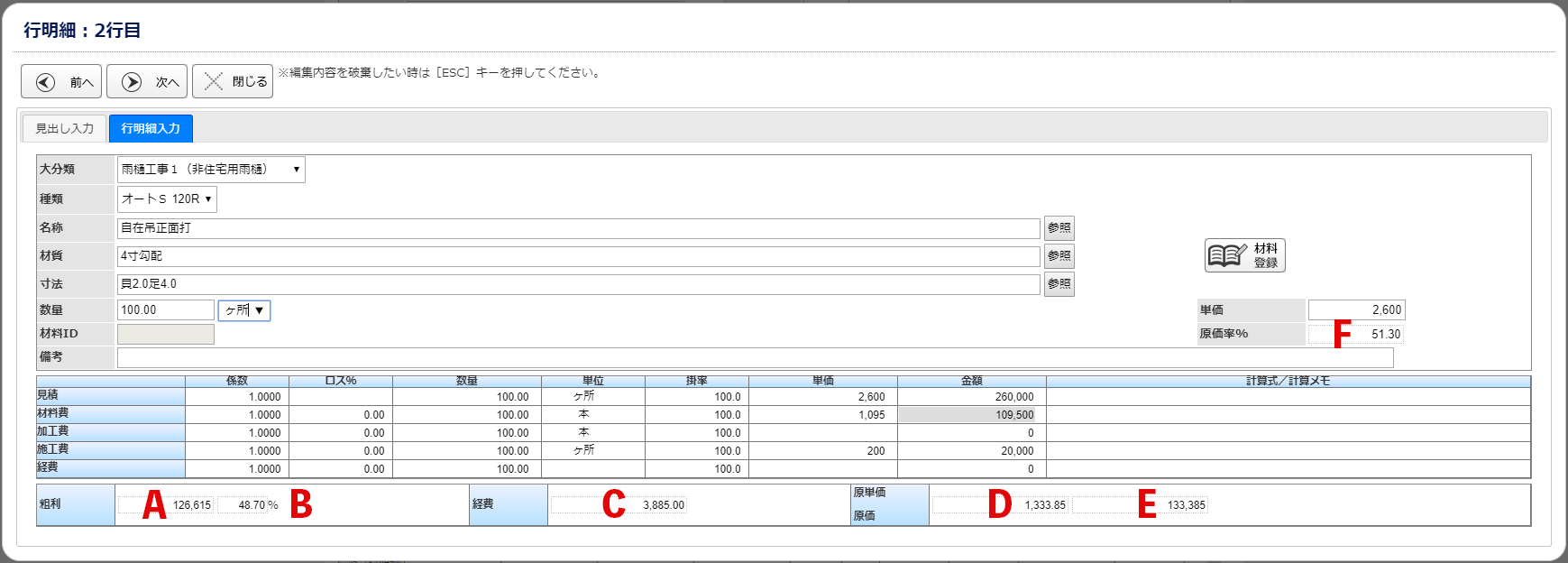Click the 寸法 input field
This screenshot has width=1568, height=563.
(577, 284)
